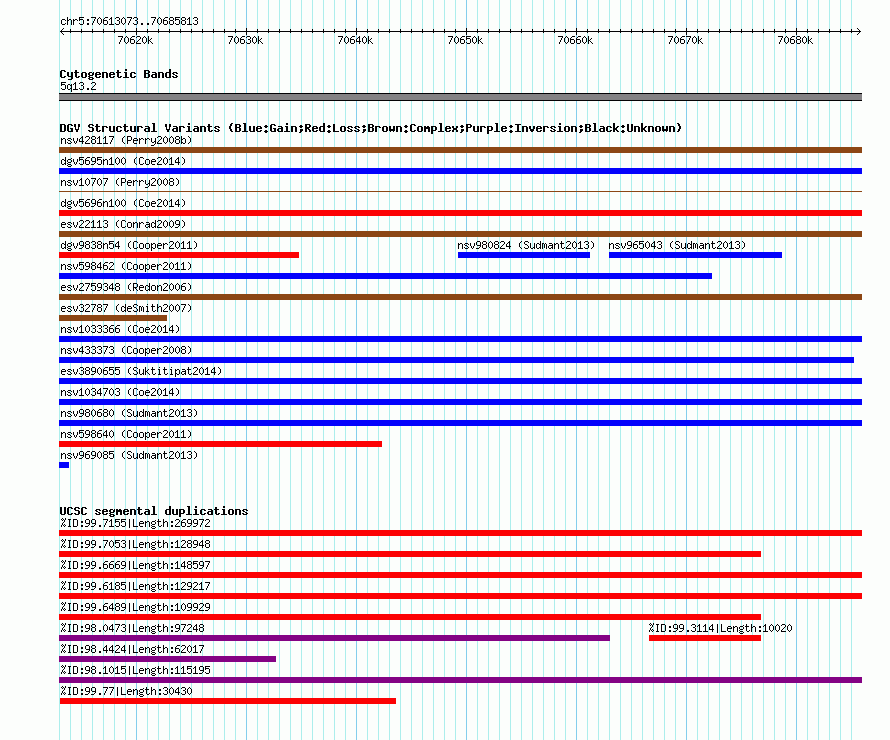Click the UCSC segmental duplications track title

click(154, 511)
